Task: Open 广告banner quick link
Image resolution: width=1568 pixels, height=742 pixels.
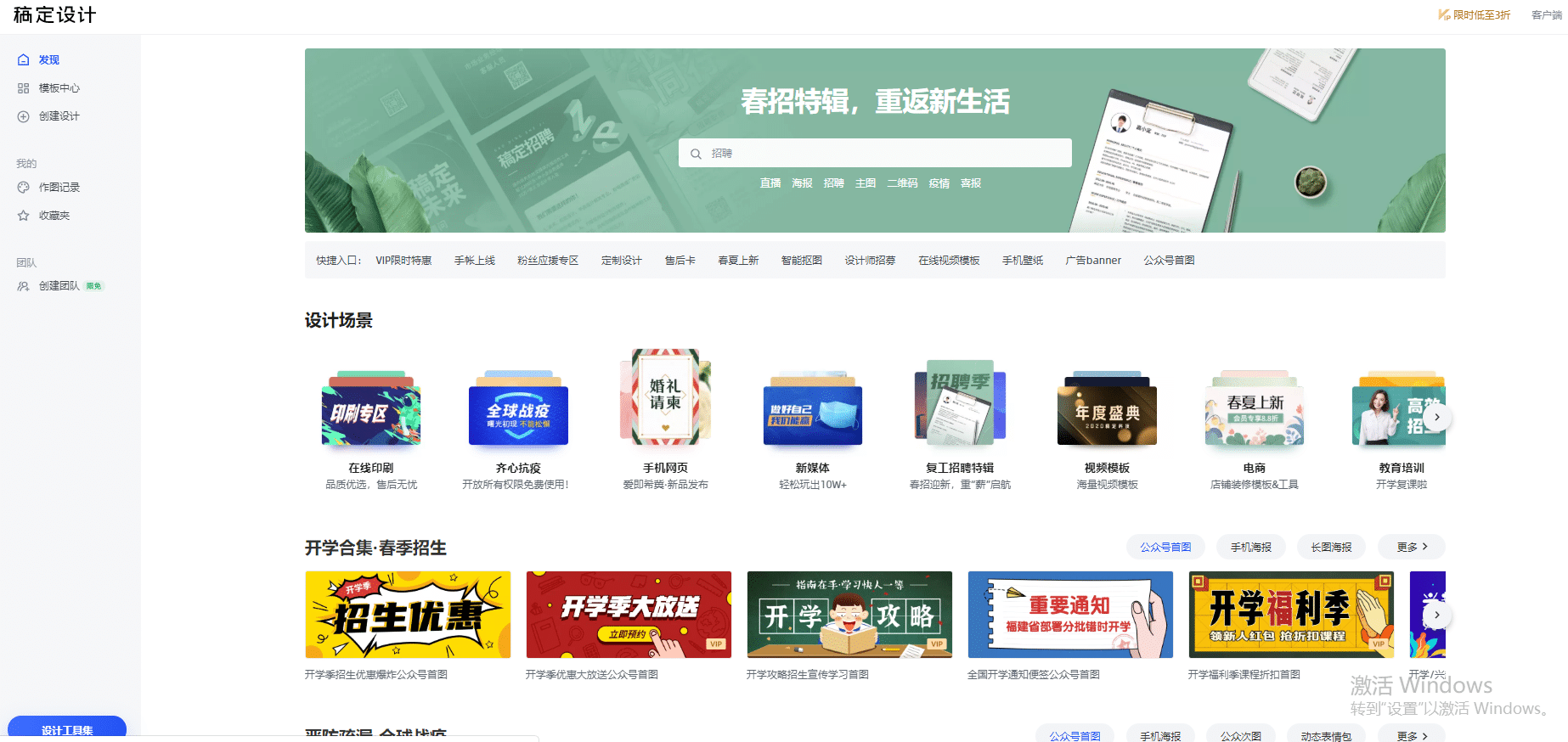Action: [1093, 261]
